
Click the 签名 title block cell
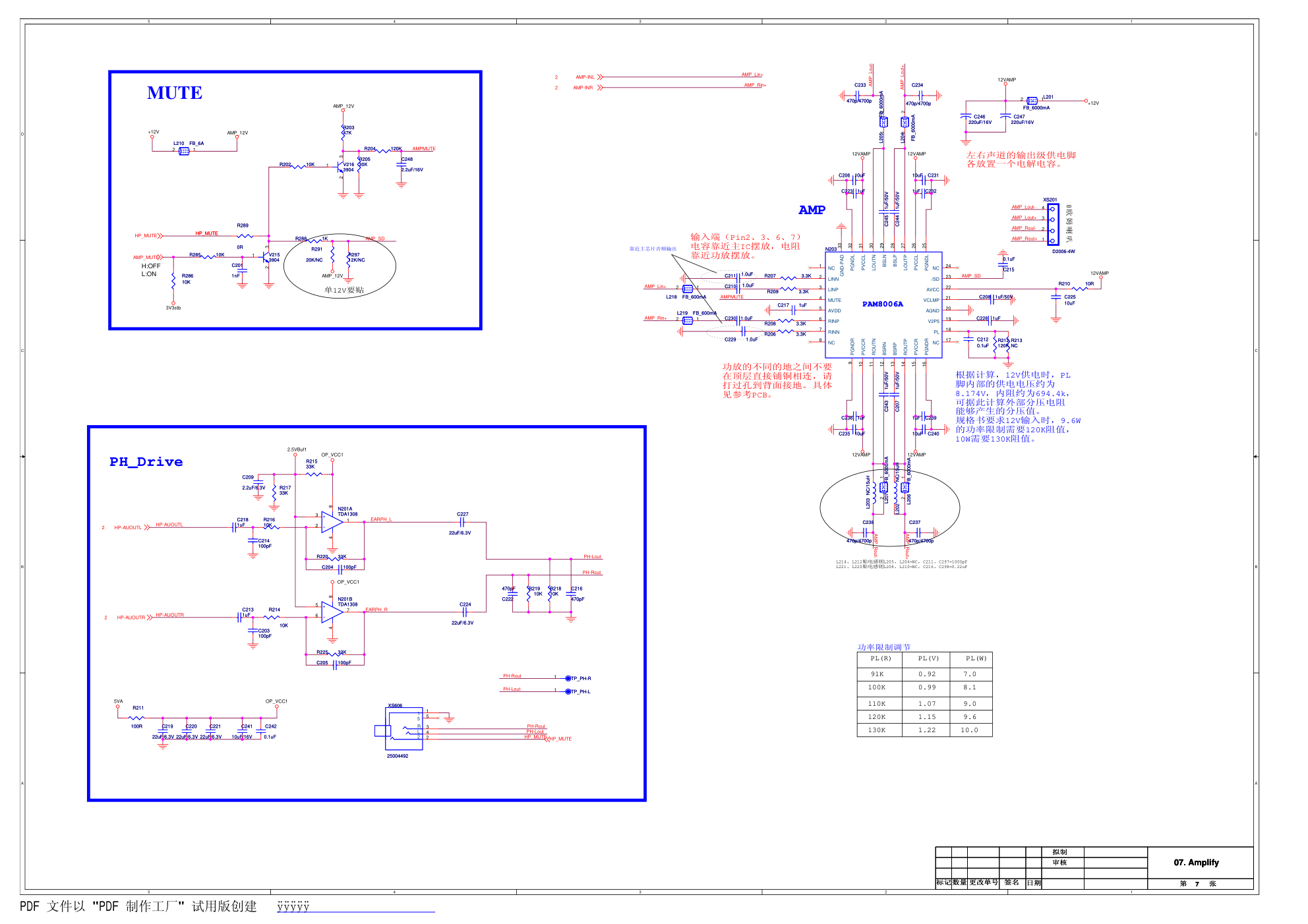tap(1012, 882)
